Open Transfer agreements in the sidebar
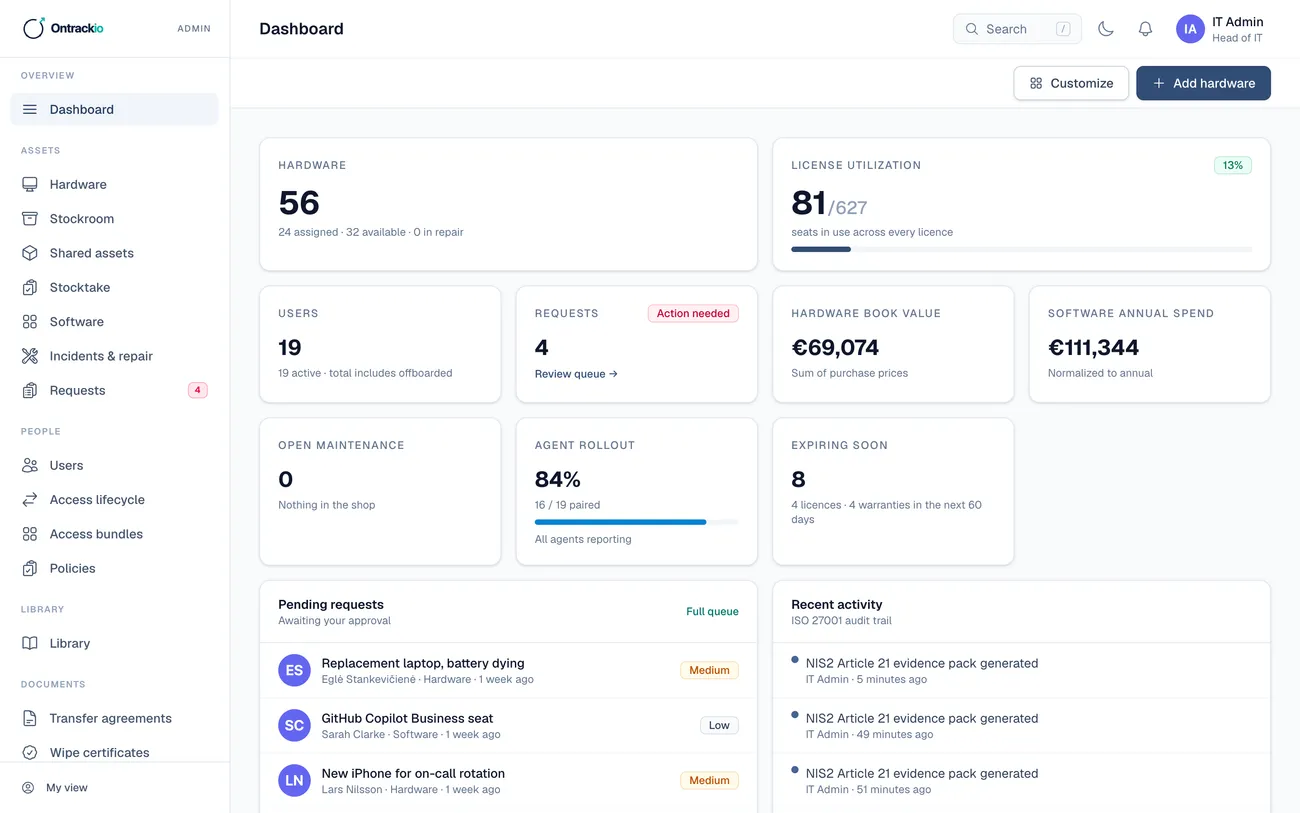The height and width of the screenshot is (813, 1300). pyautogui.click(x=114, y=718)
